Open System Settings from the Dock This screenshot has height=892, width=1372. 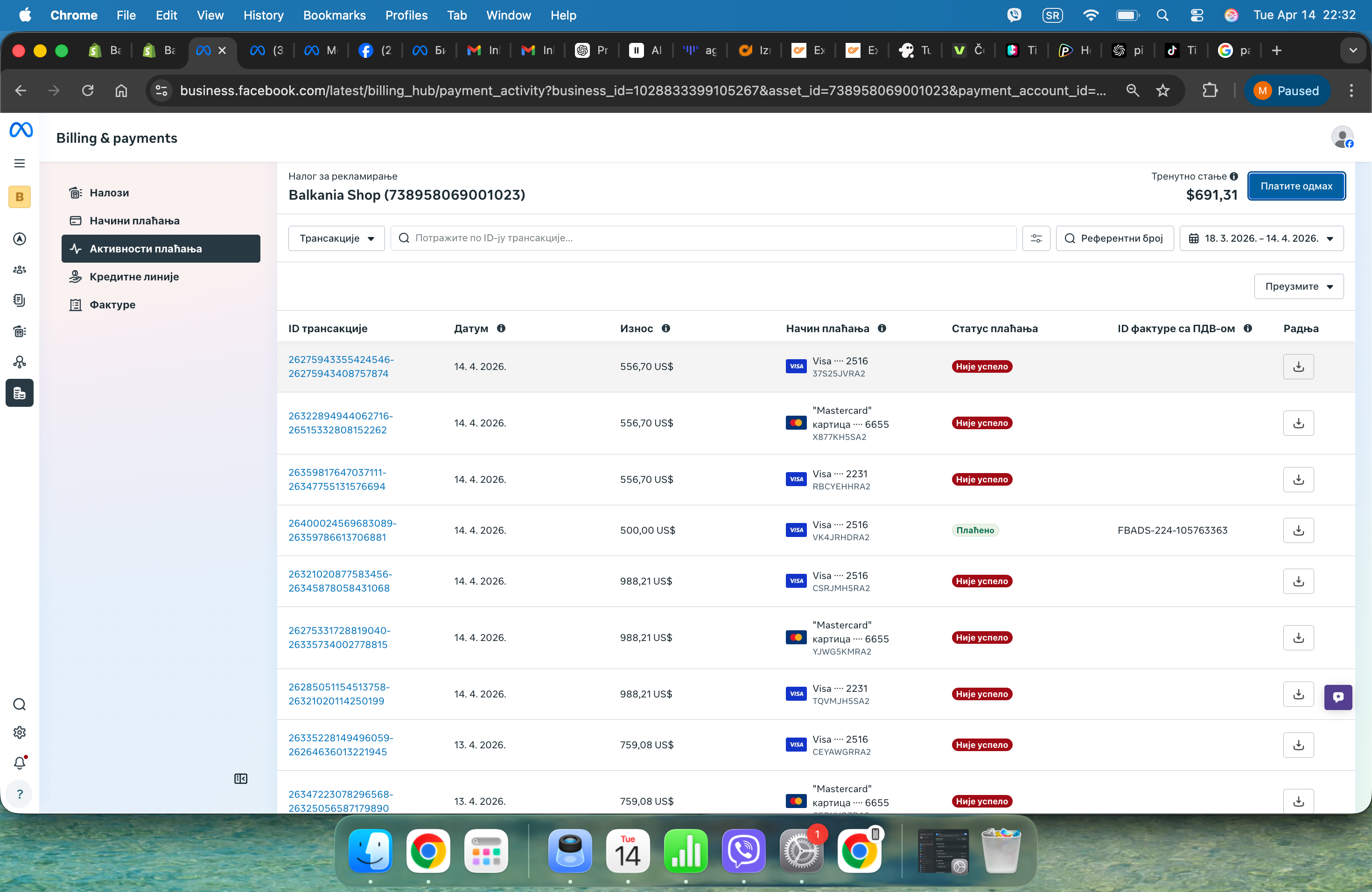[x=801, y=851]
